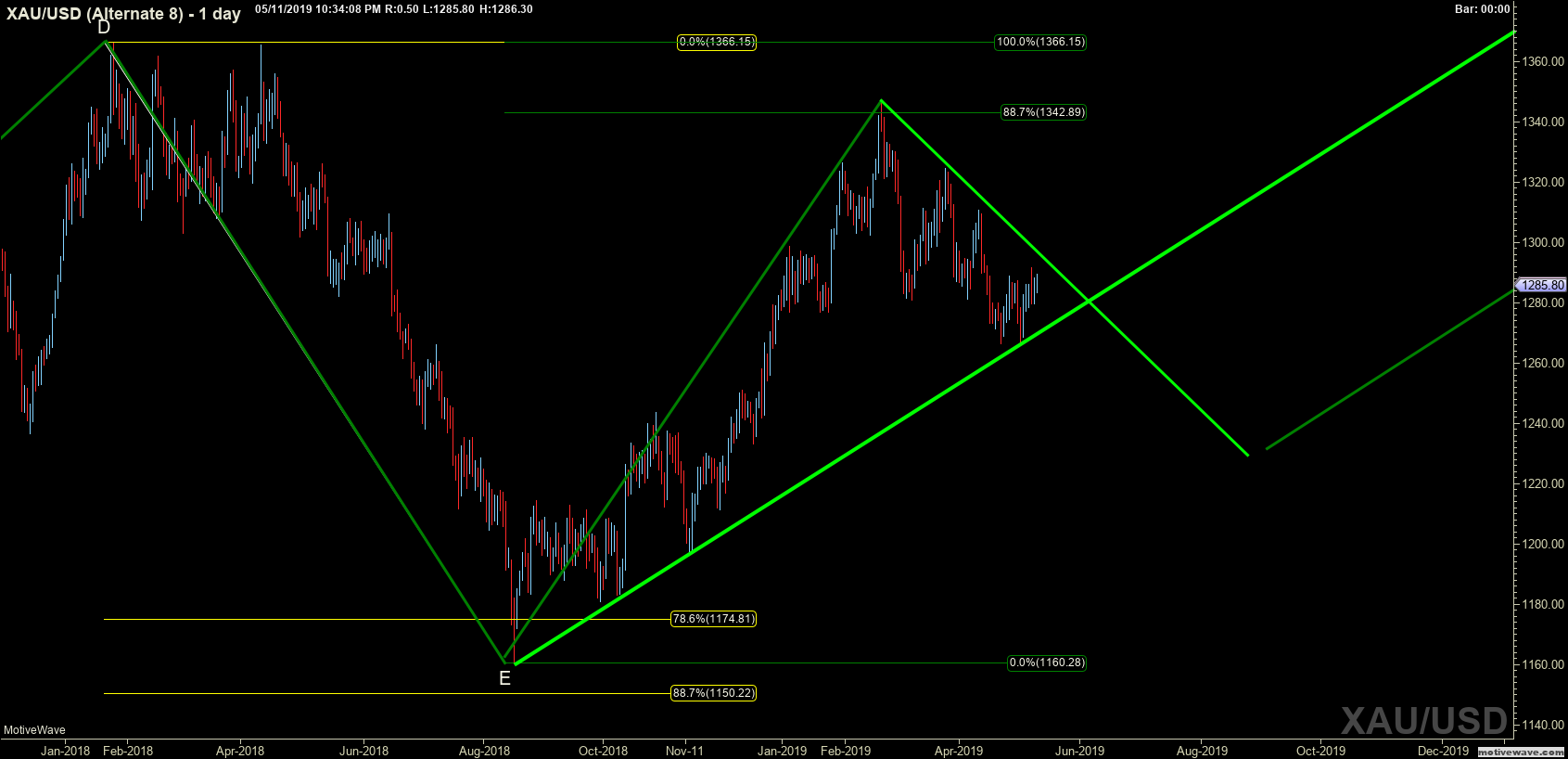This screenshot has height=759, width=1568.
Task: Click the Apr-2019 date axis label
Action: pos(959,751)
